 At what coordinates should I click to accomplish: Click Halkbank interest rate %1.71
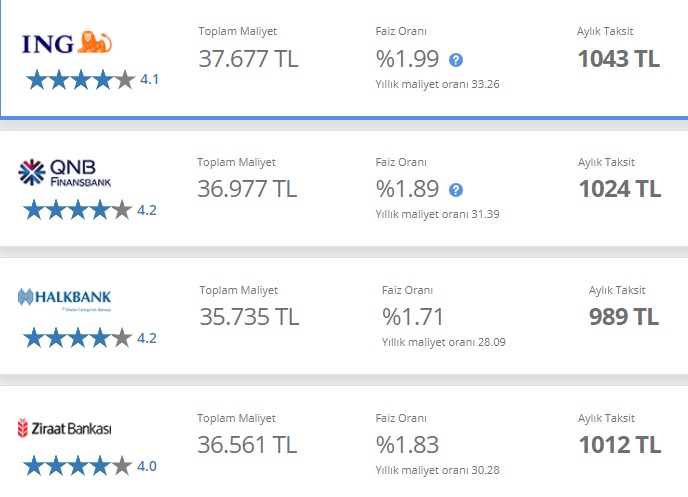pyautogui.click(x=412, y=317)
